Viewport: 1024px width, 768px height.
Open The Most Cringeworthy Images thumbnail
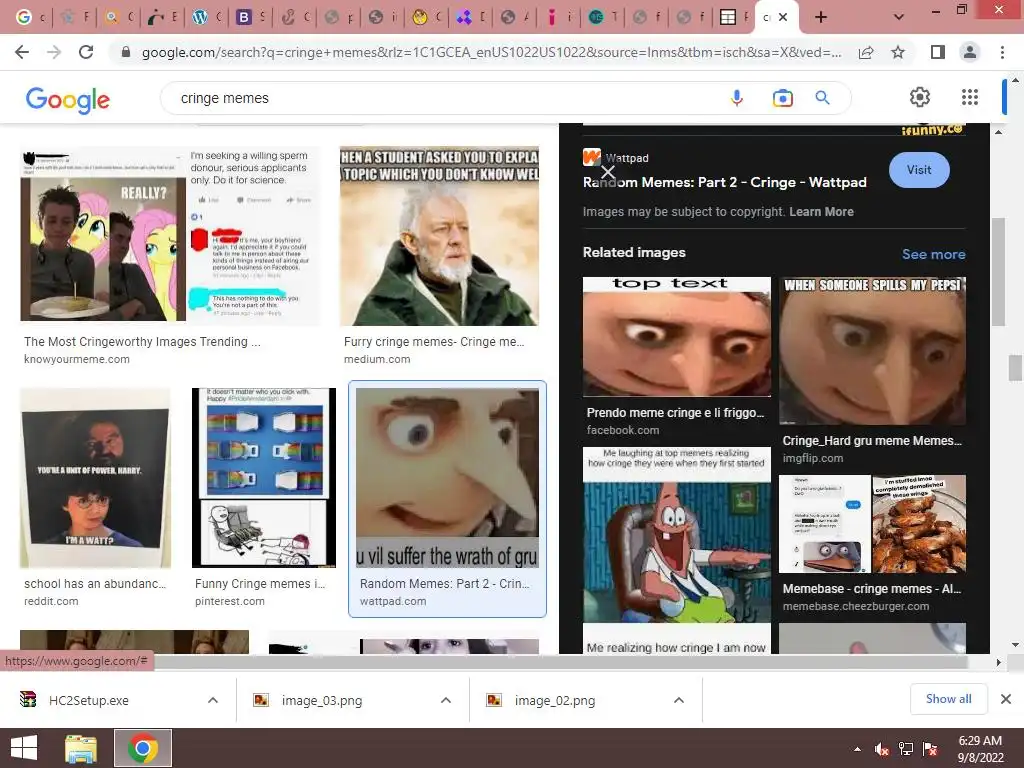170,233
